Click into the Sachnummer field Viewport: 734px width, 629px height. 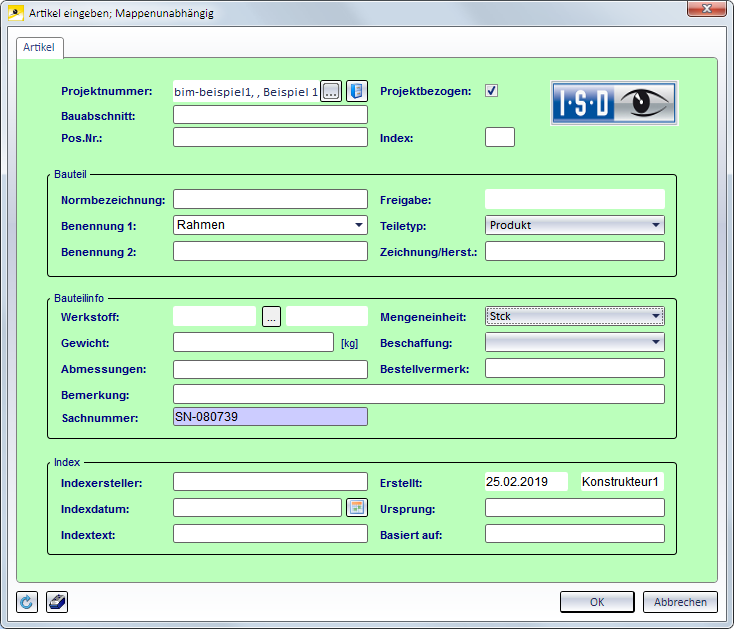[x=270, y=417]
